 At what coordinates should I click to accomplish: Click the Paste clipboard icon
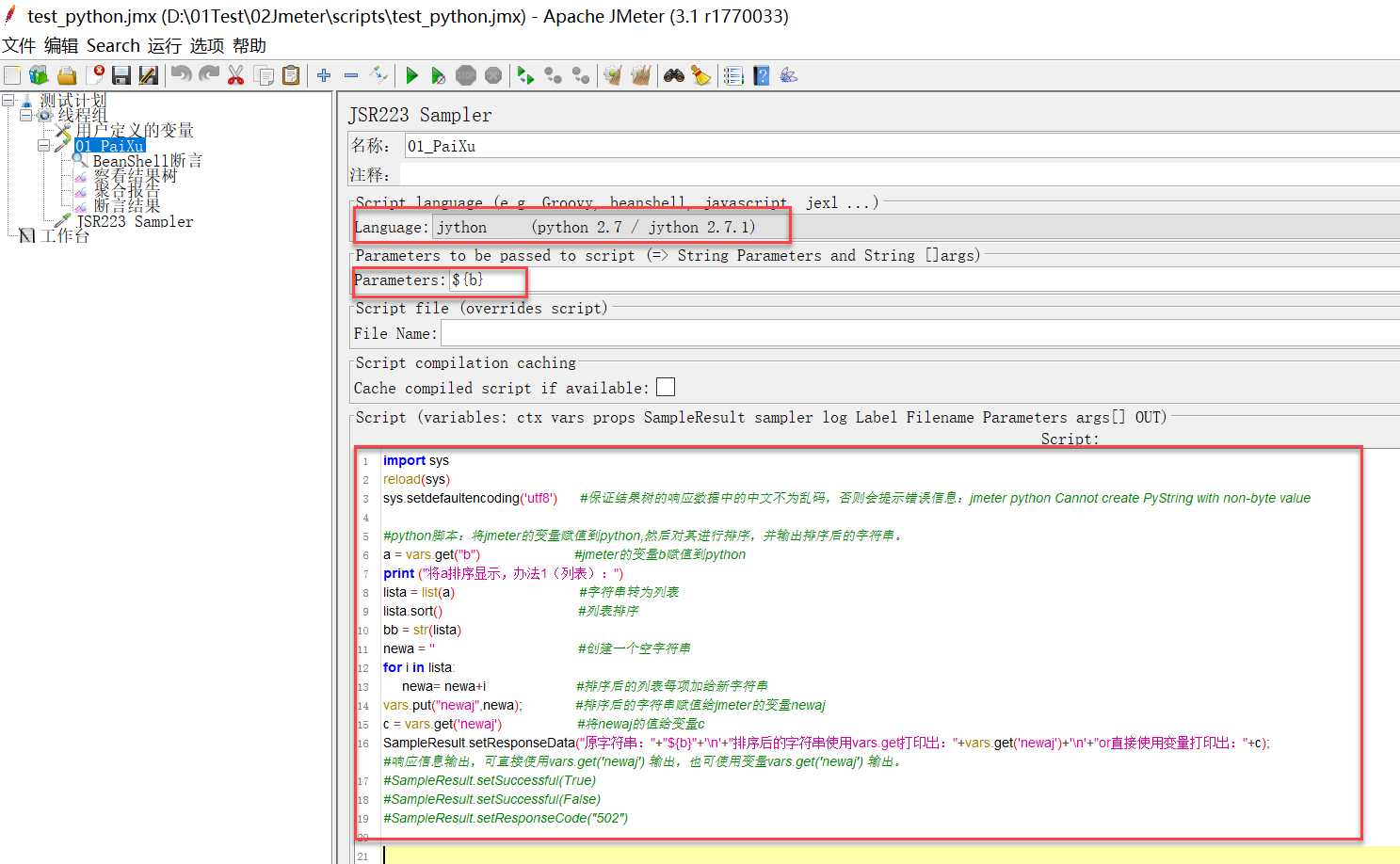pyautogui.click(x=291, y=75)
